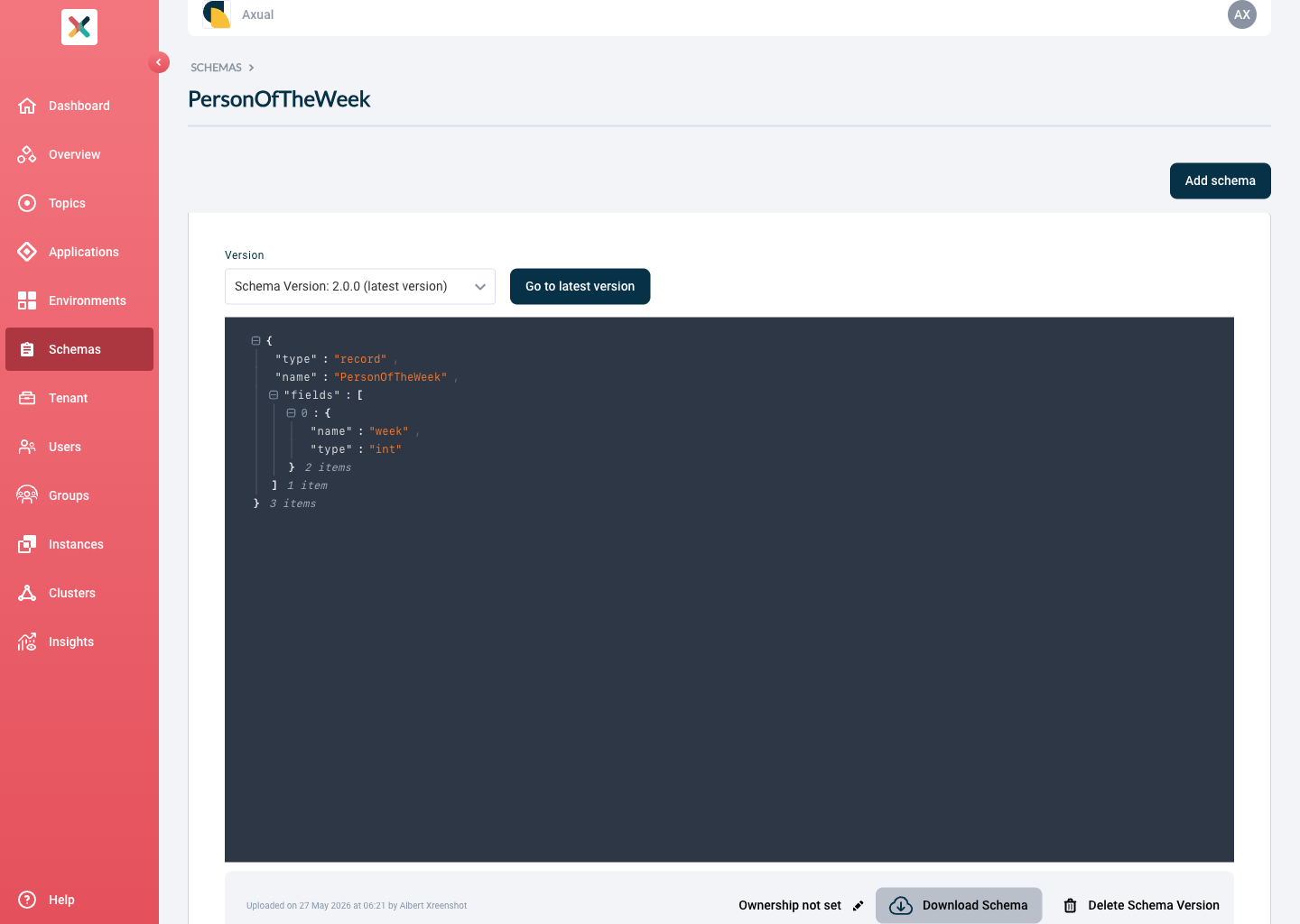Click the Groups icon
This screenshot has width=1300, height=924.
[27, 495]
